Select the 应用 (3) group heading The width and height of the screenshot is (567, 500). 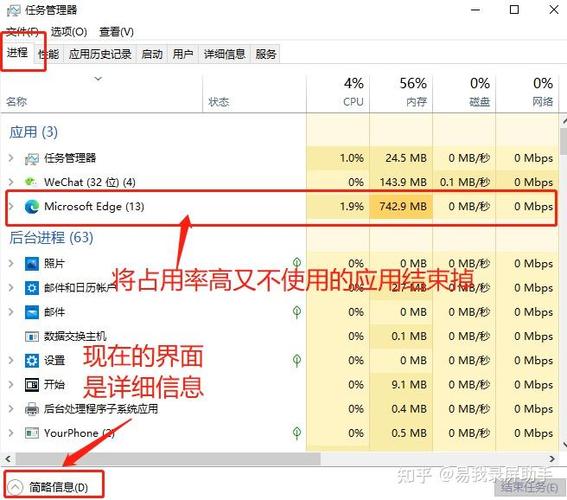pyautogui.click(x=33, y=132)
